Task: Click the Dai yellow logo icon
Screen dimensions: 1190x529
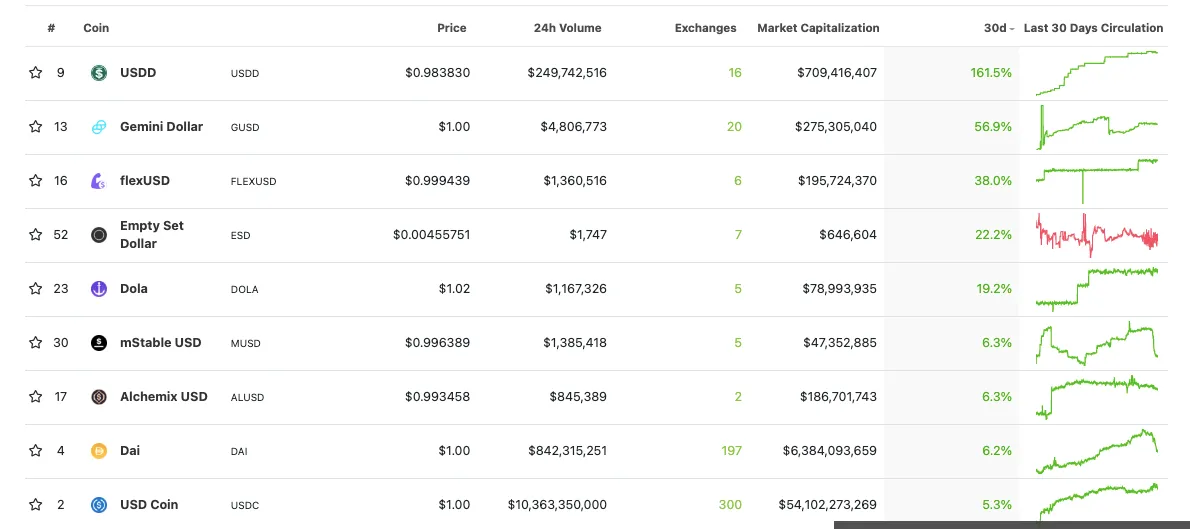Action: point(99,450)
